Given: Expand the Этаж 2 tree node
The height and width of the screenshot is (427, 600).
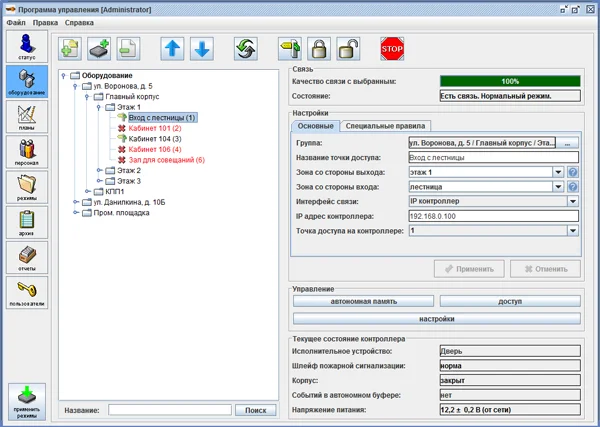Looking at the screenshot, I should [x=98, y=170].
